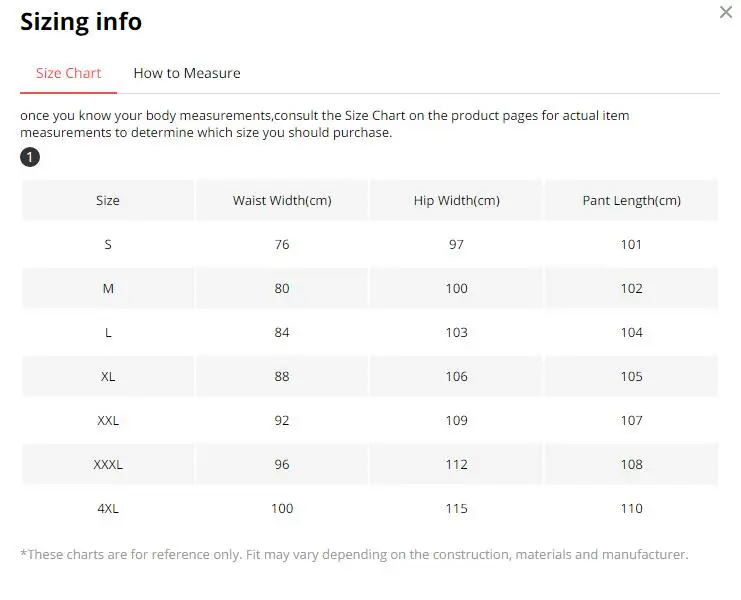Select the XL size row label
741x600 pixels.
coord(108,377)
